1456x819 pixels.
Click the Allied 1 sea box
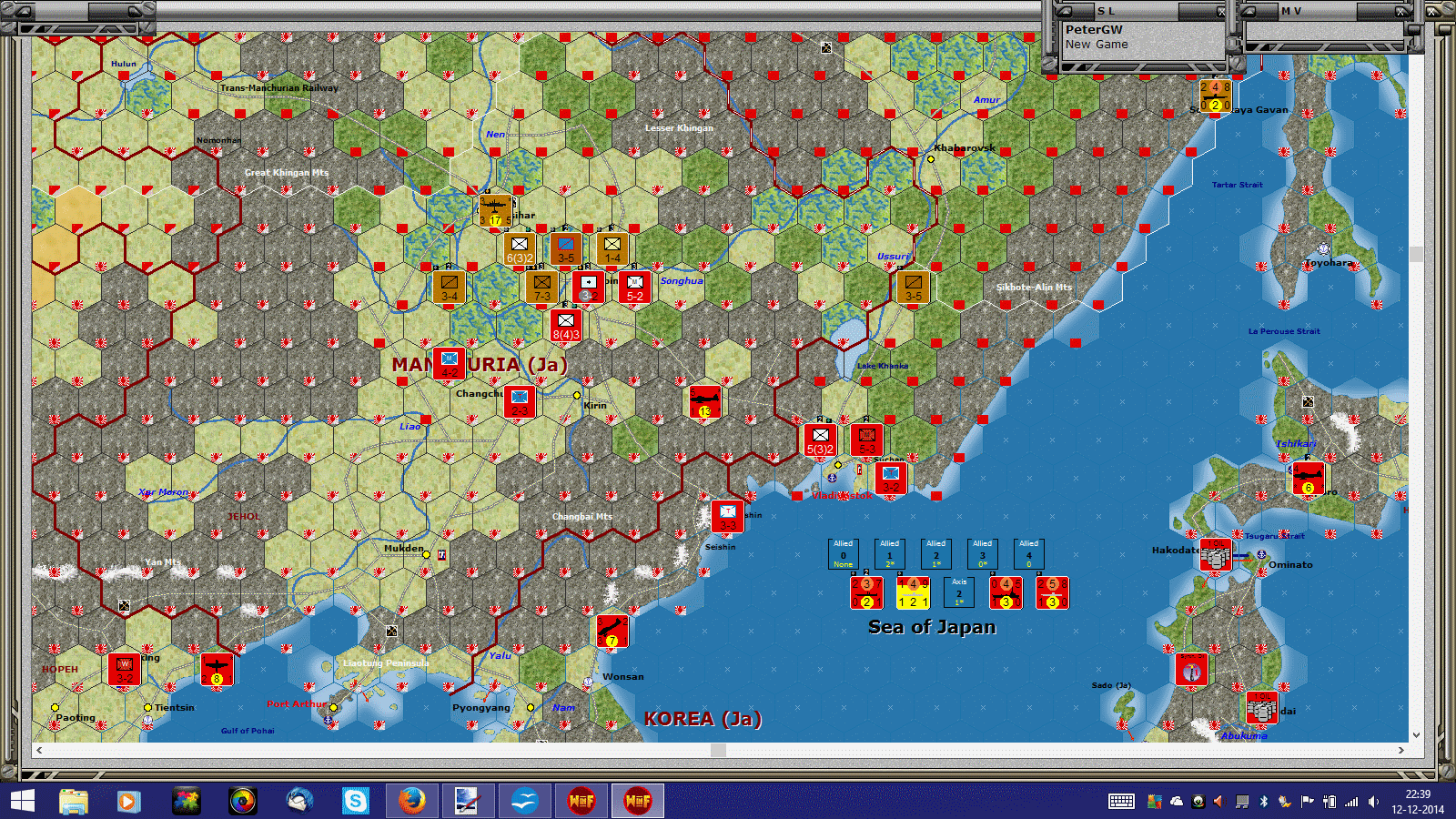(890, 554)
